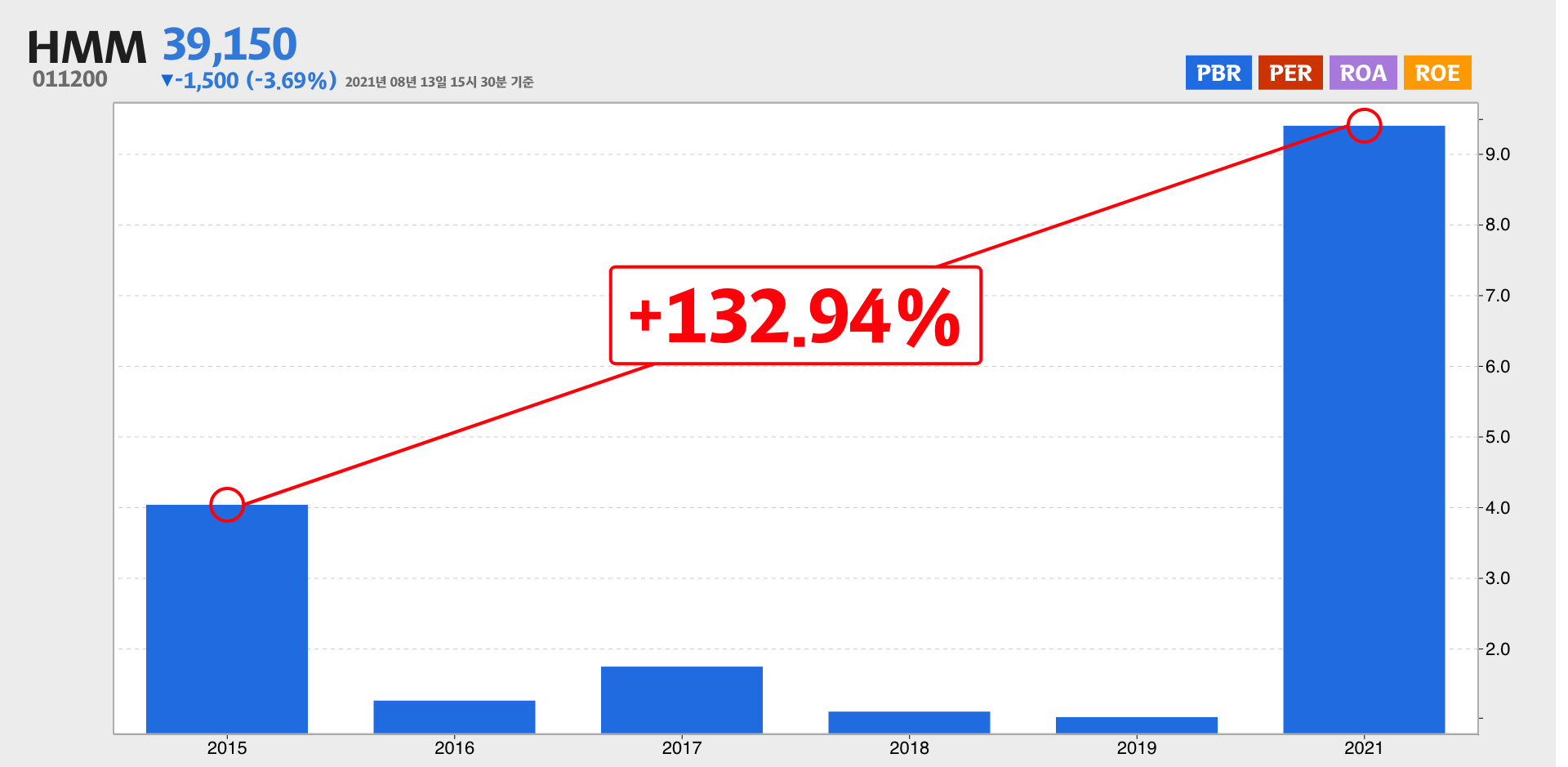Select the 2018 bar
Screen dimensions: 1568x767
point(909,723)
